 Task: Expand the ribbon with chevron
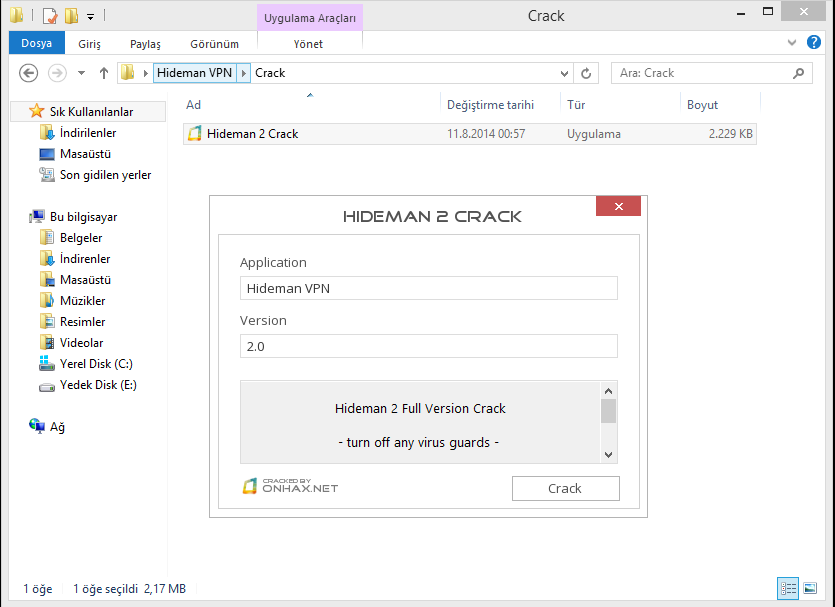click(x=792, y=43)
